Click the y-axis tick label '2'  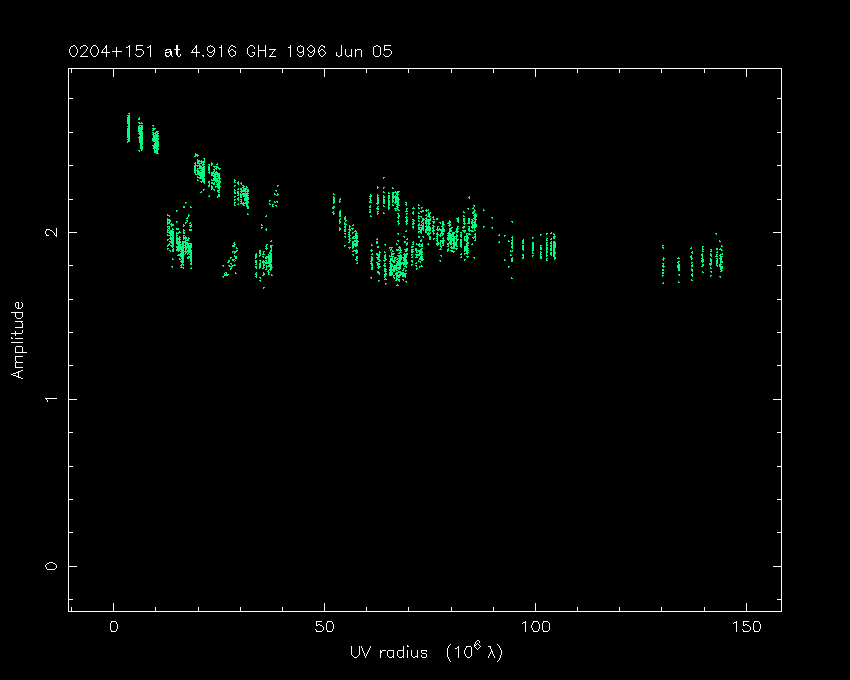(x=51, y=232)
